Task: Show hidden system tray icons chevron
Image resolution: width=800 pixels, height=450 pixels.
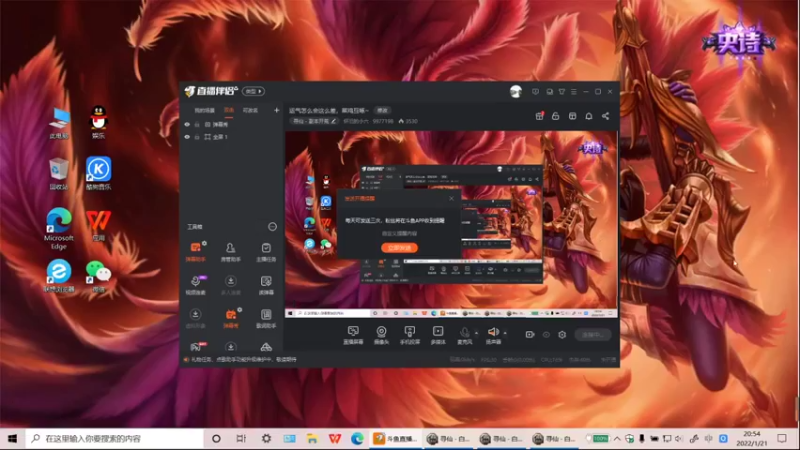Action: (x=617, y=439)
